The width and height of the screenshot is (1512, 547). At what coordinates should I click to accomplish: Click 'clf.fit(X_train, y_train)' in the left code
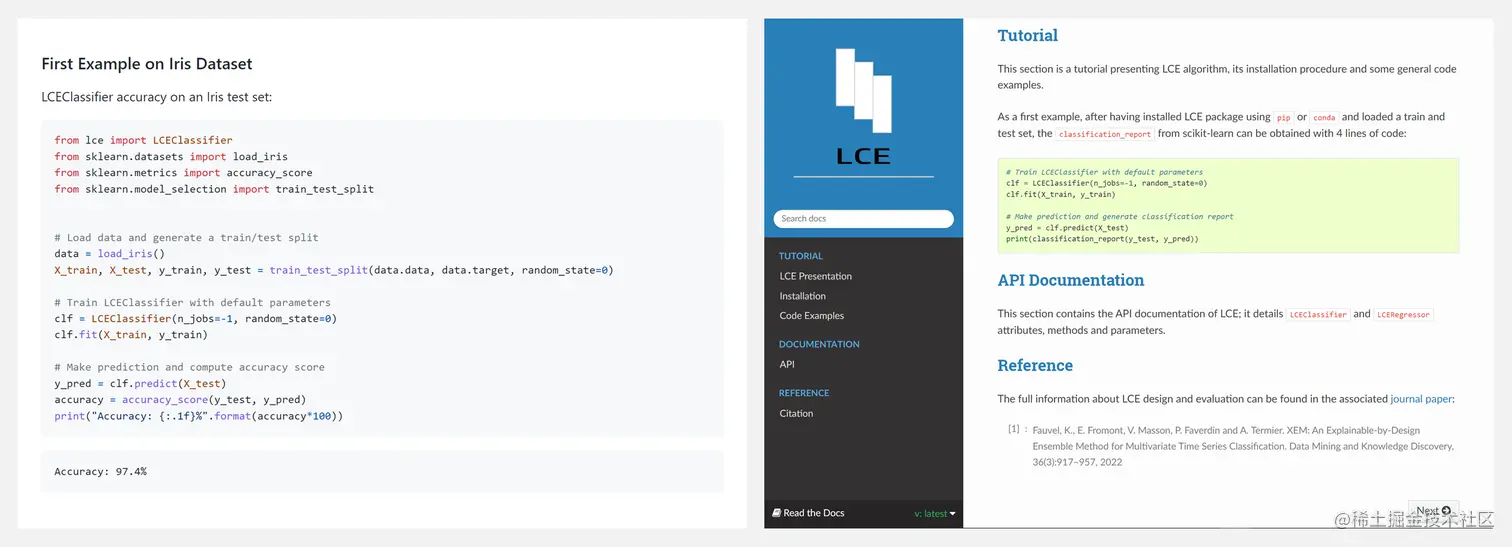point(131,335)
